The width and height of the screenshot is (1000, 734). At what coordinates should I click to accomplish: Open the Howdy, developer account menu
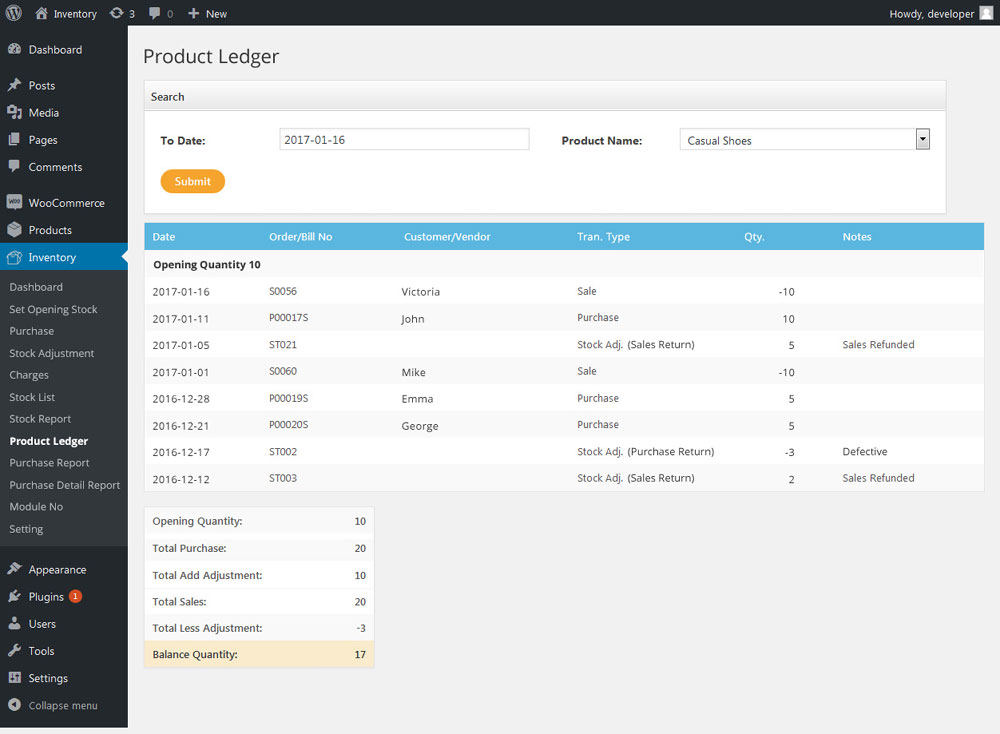(x=941, y=13)
